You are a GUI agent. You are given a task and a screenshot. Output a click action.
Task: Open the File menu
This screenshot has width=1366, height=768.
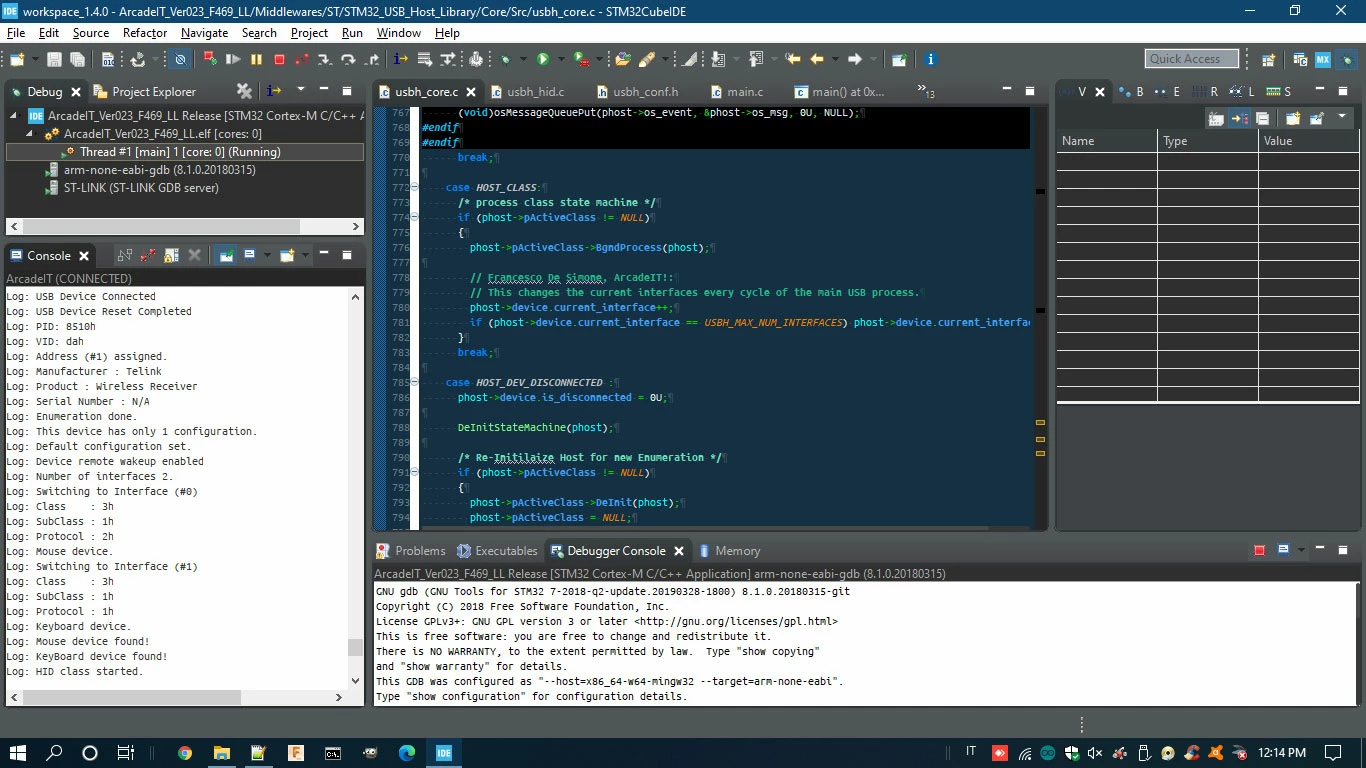click(16, 33)
